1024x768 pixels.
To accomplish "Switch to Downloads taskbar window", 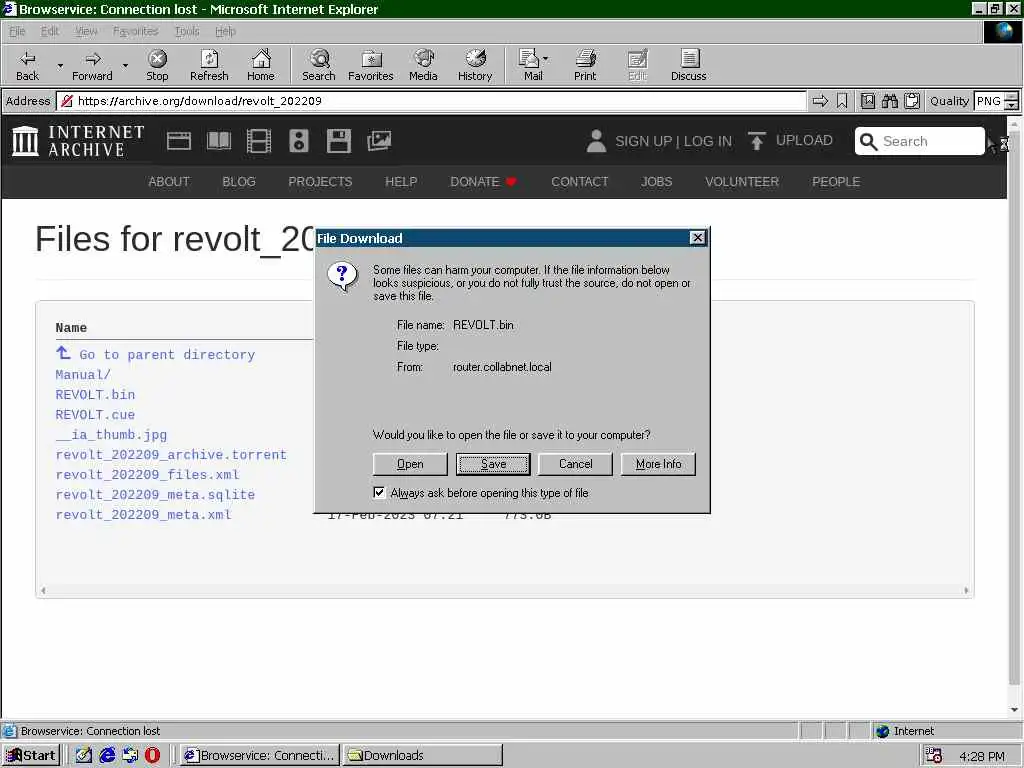I will tap(423, 755).
